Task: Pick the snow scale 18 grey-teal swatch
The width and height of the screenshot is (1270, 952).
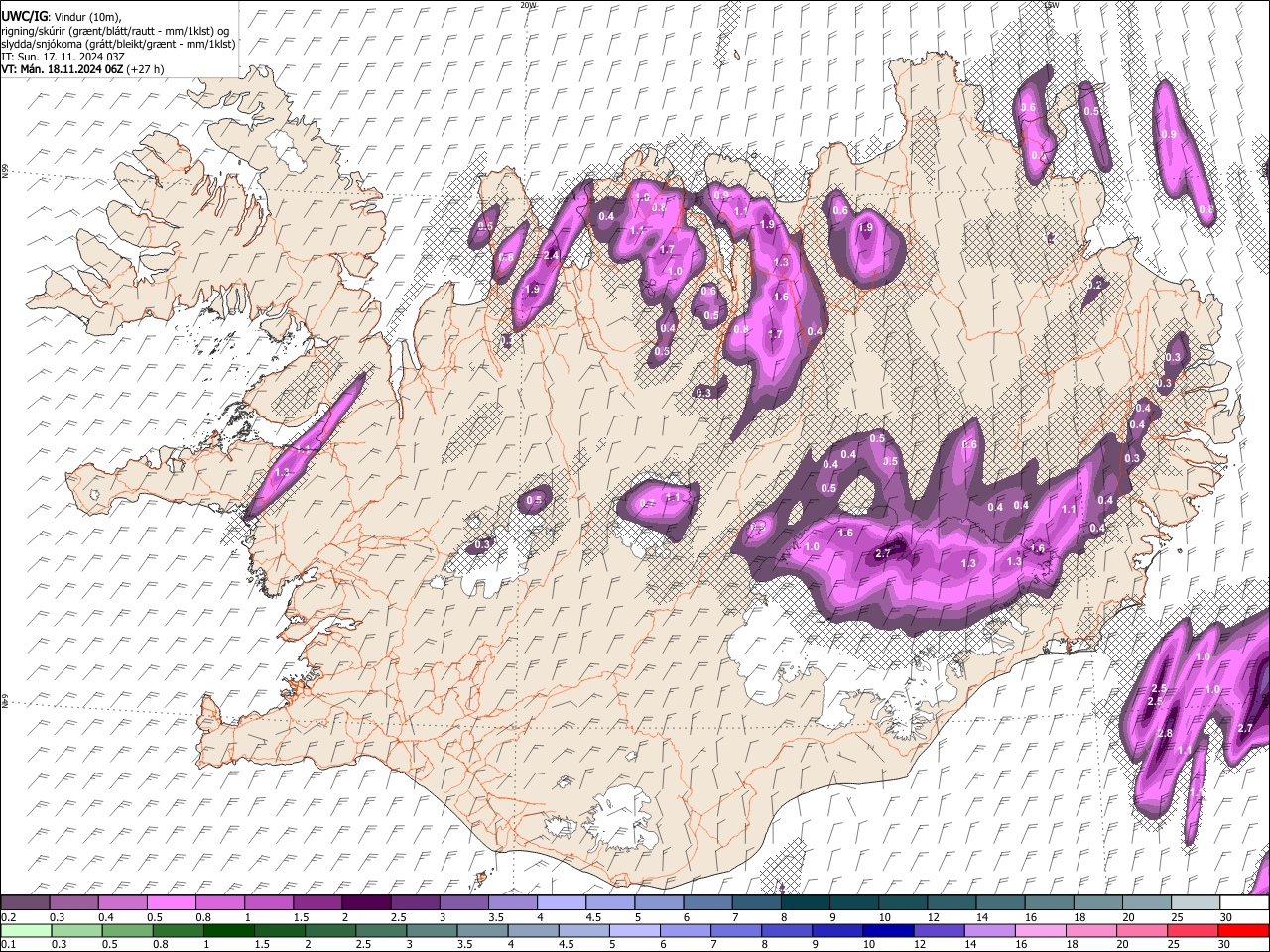Action: (1097, 903)
